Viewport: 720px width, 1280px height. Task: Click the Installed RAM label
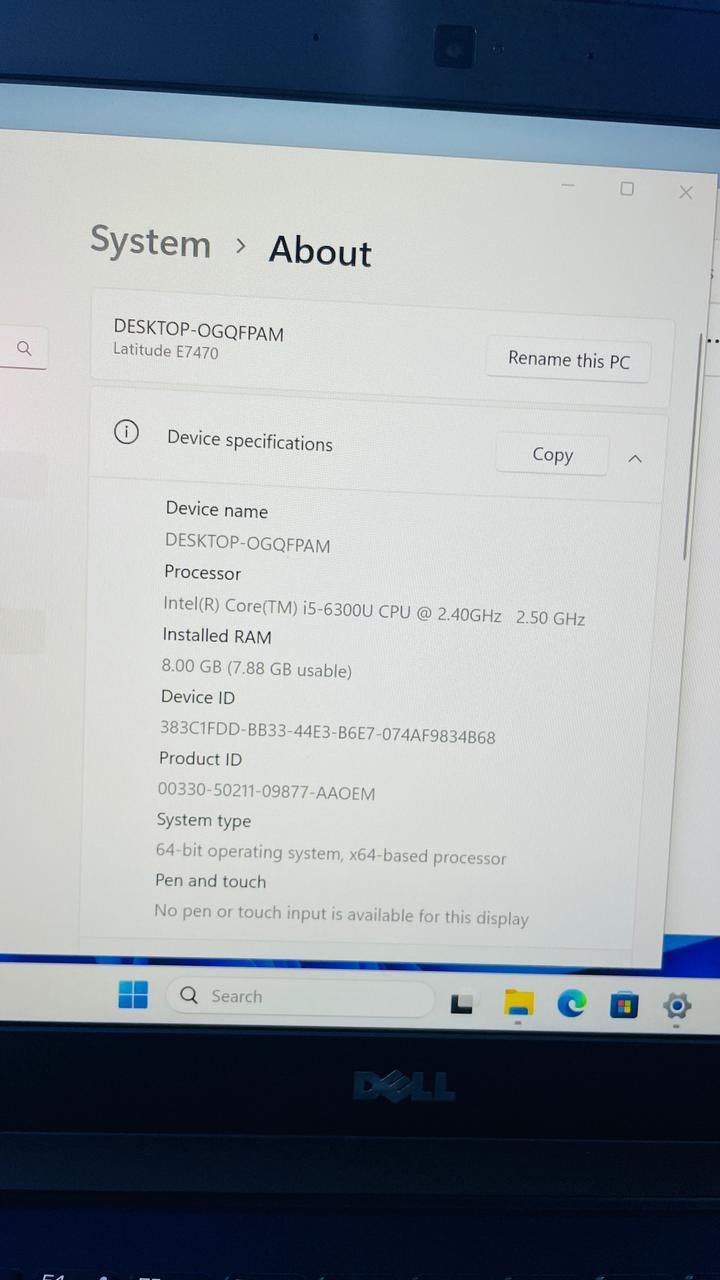217,635
